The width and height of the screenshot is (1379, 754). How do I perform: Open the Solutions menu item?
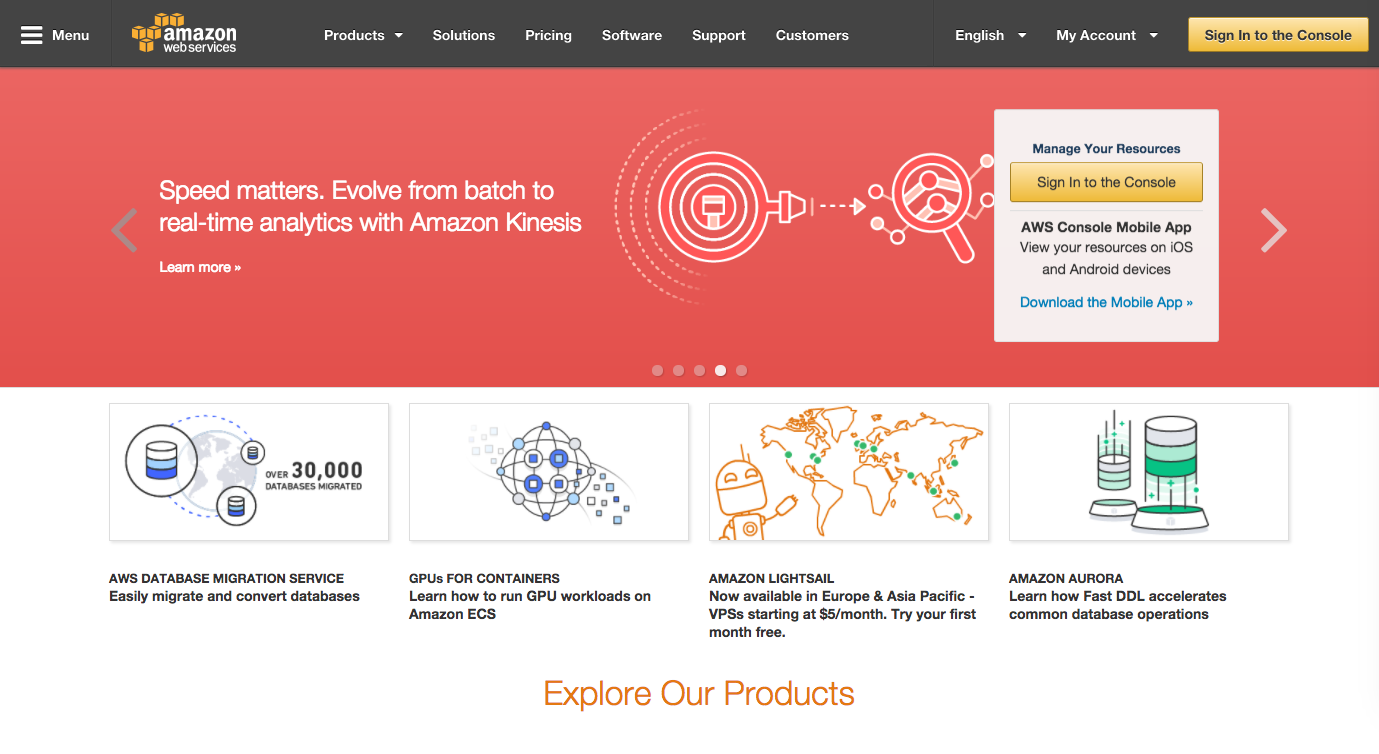(464, 35)
